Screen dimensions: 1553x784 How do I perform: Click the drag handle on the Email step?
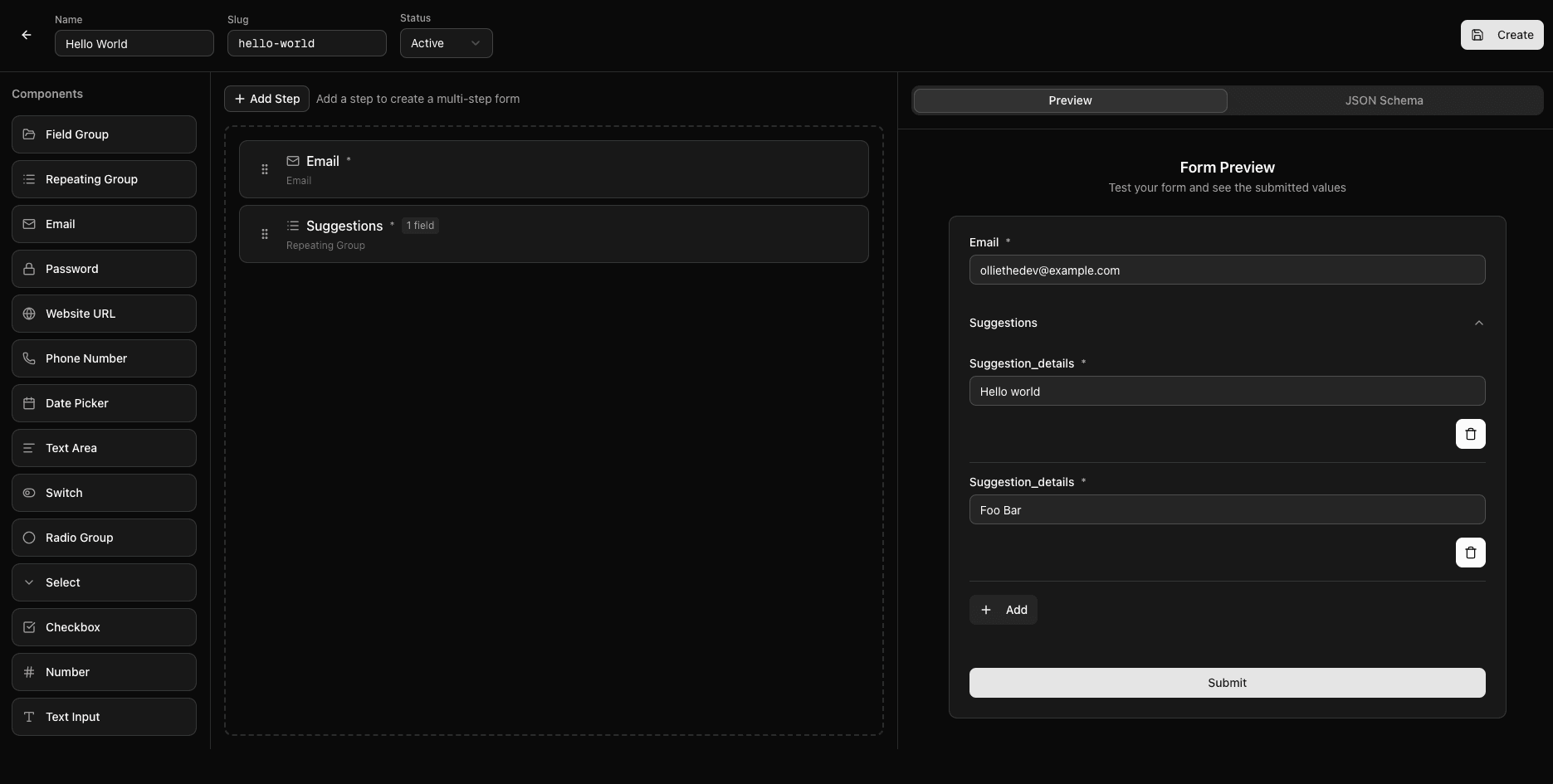tap(265, 168)
